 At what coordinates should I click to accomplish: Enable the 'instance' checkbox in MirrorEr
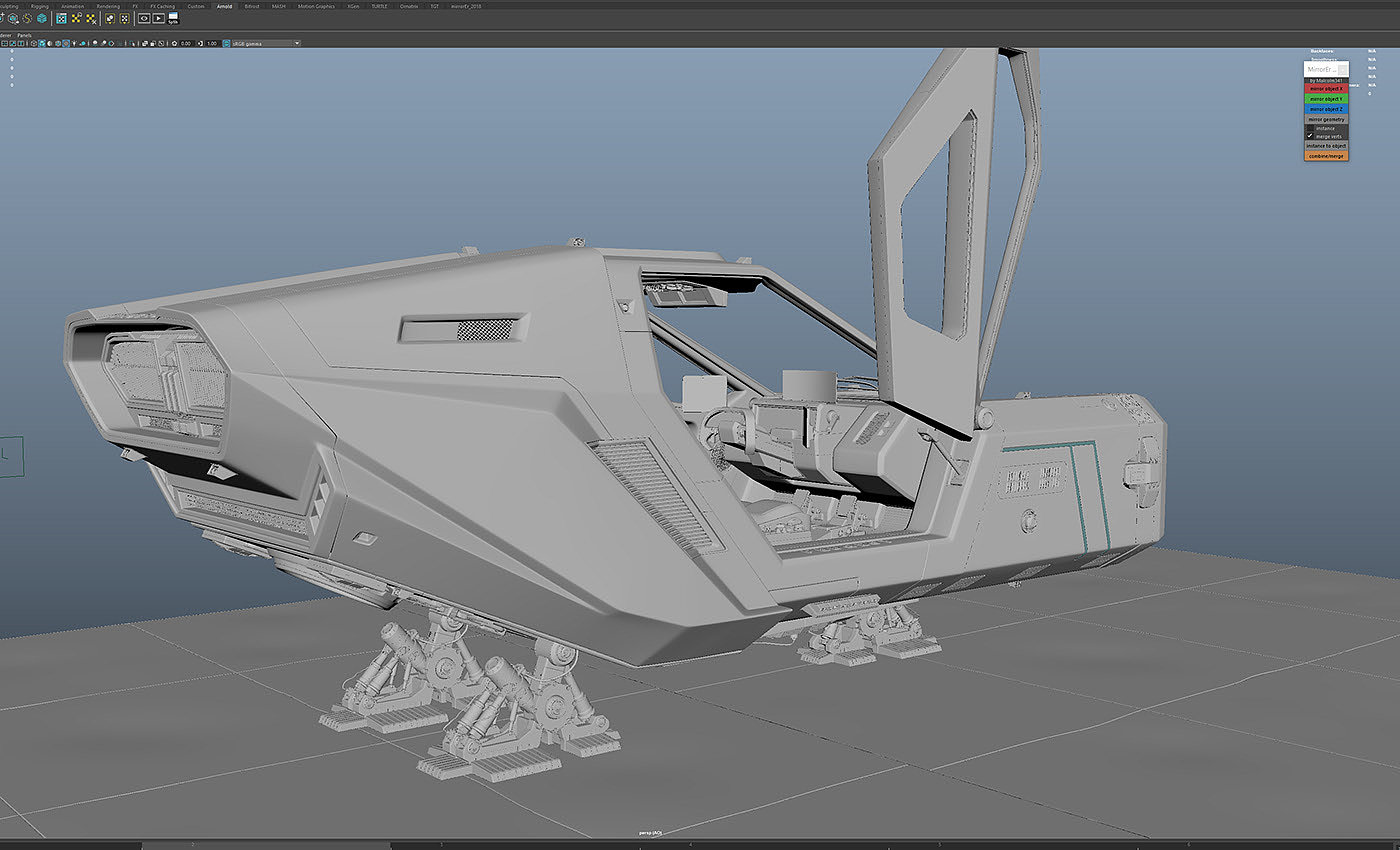(1309, 128)
